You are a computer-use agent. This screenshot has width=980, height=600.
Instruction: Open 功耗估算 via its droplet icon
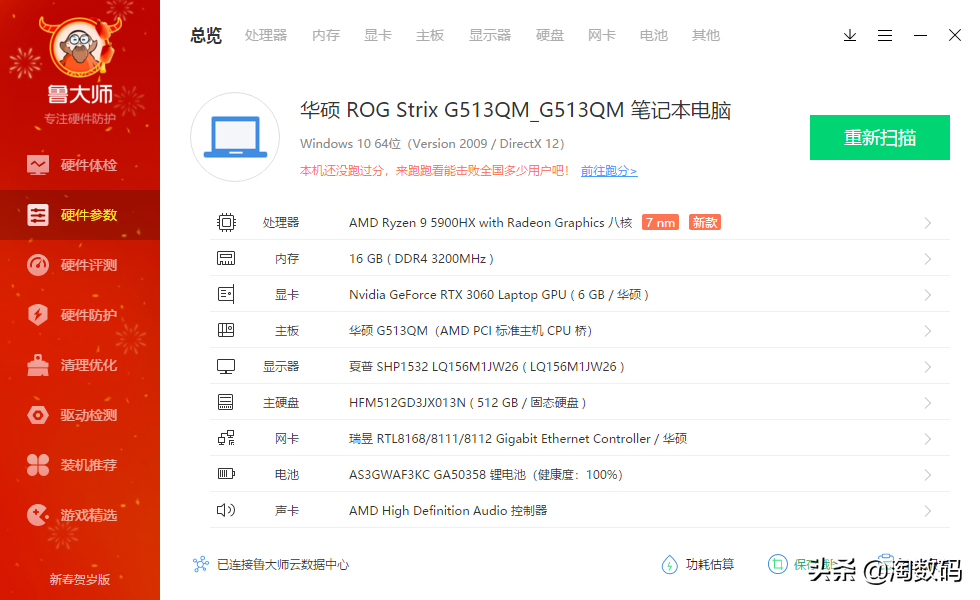669,564
